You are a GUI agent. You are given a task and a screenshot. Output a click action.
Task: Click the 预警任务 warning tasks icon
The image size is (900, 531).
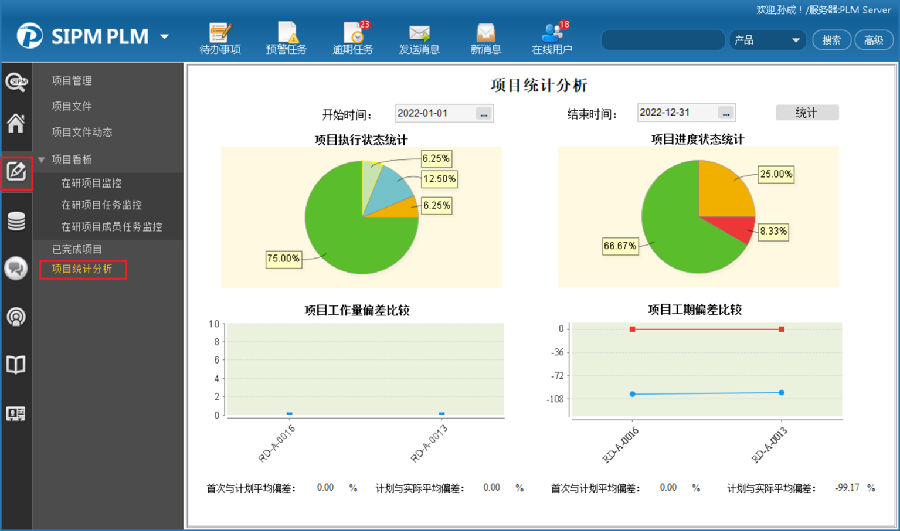coord(286,36)
